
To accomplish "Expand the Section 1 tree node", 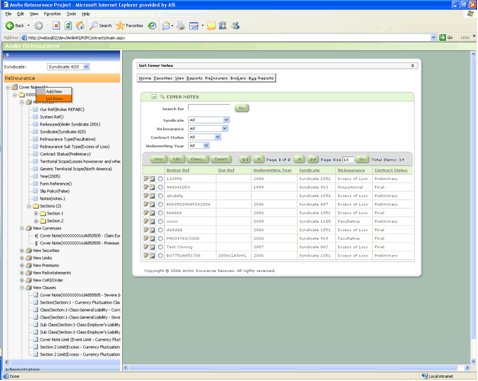I will 36,213.
